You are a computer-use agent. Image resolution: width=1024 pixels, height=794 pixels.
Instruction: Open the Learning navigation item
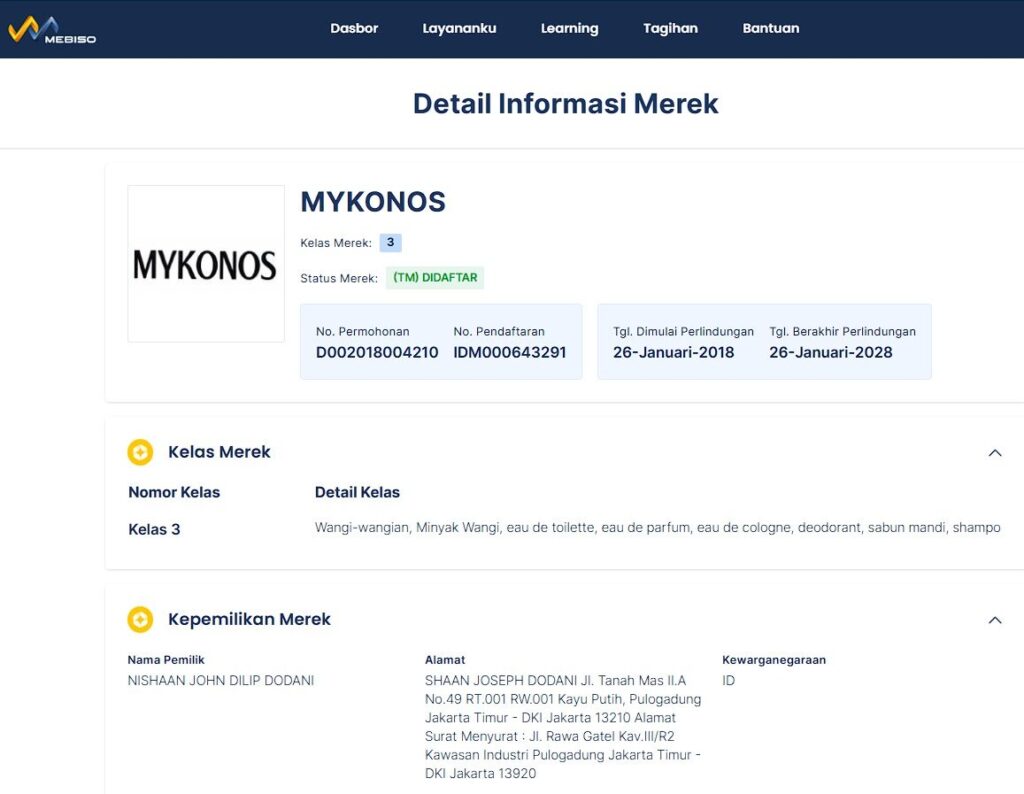[569, 28]
